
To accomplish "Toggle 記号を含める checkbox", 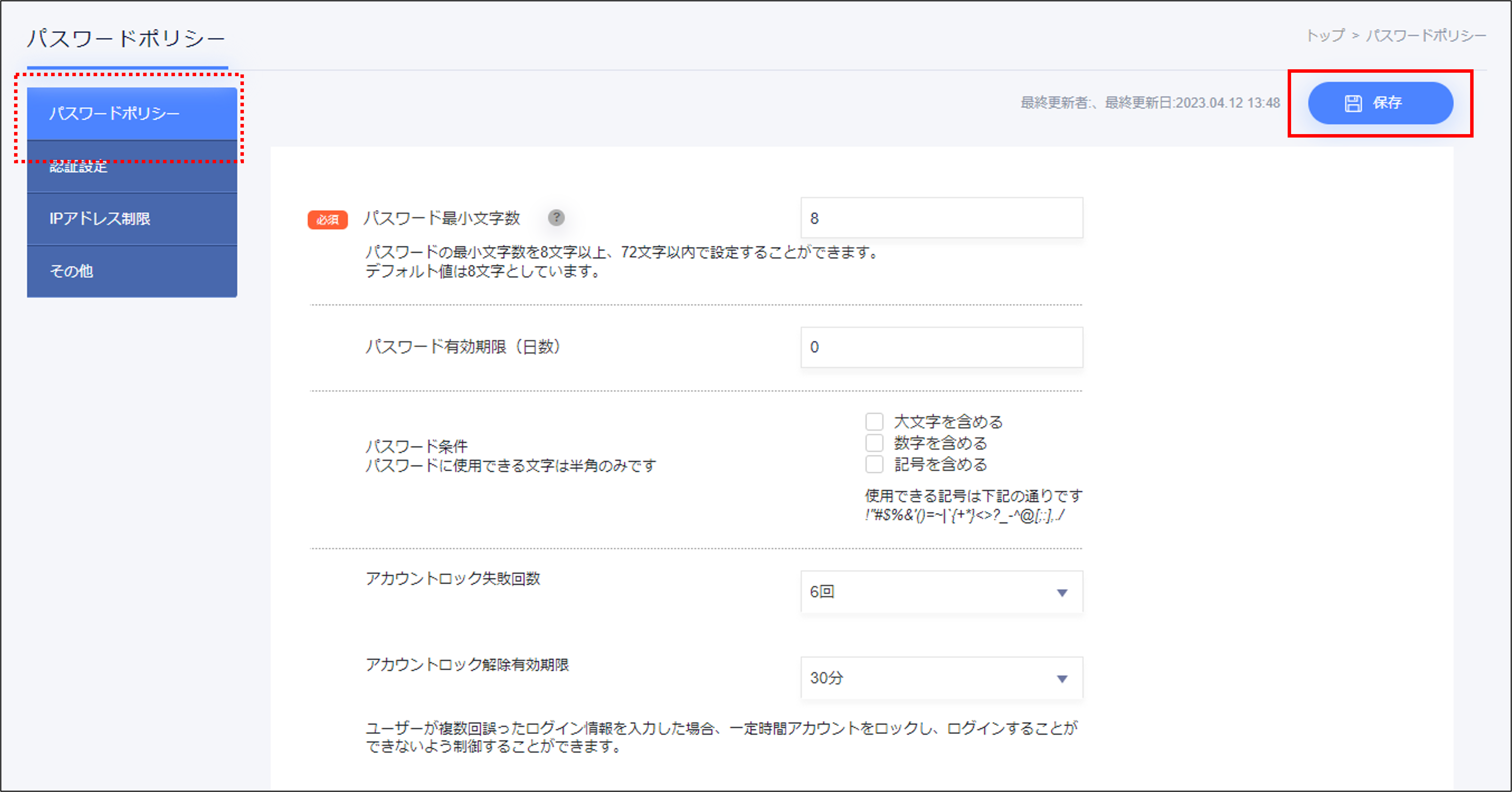I will click(x=874, y=464).
